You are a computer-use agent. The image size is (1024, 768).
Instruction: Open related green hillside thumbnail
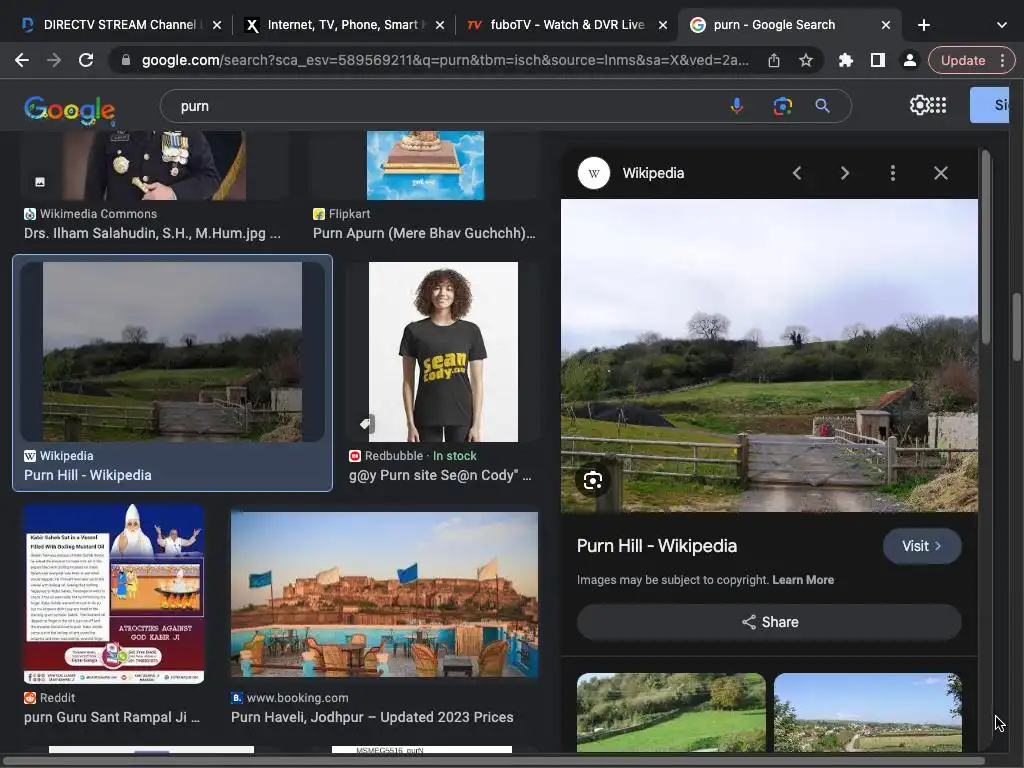[671, 712]
